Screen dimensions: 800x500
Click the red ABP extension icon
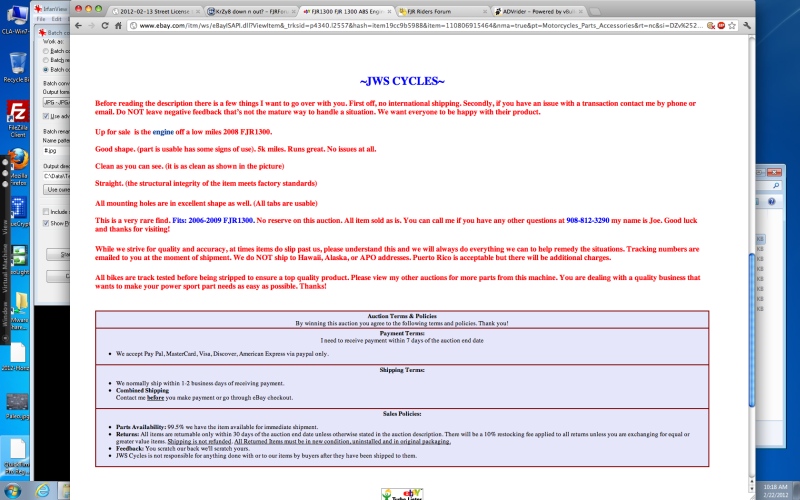pyautogui.click(x=721, y=26)
